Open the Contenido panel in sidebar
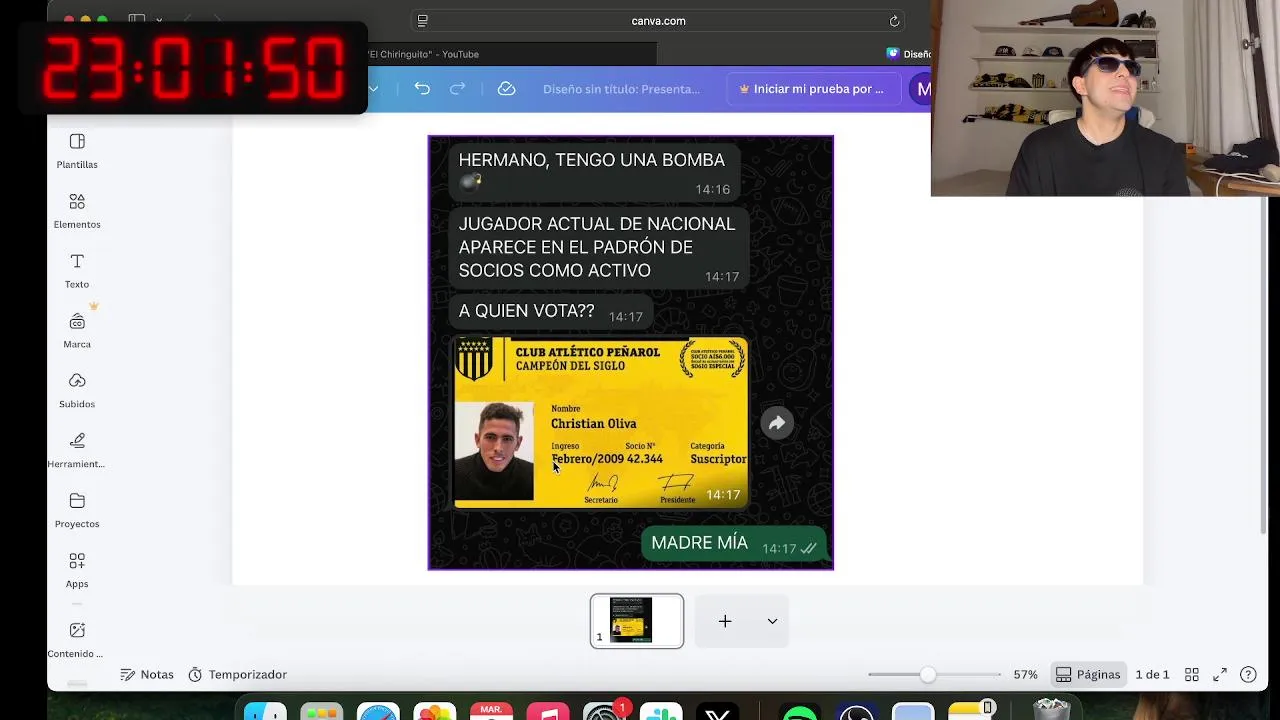This screenshot has width=1280, height=720. [x=77, y=641]
